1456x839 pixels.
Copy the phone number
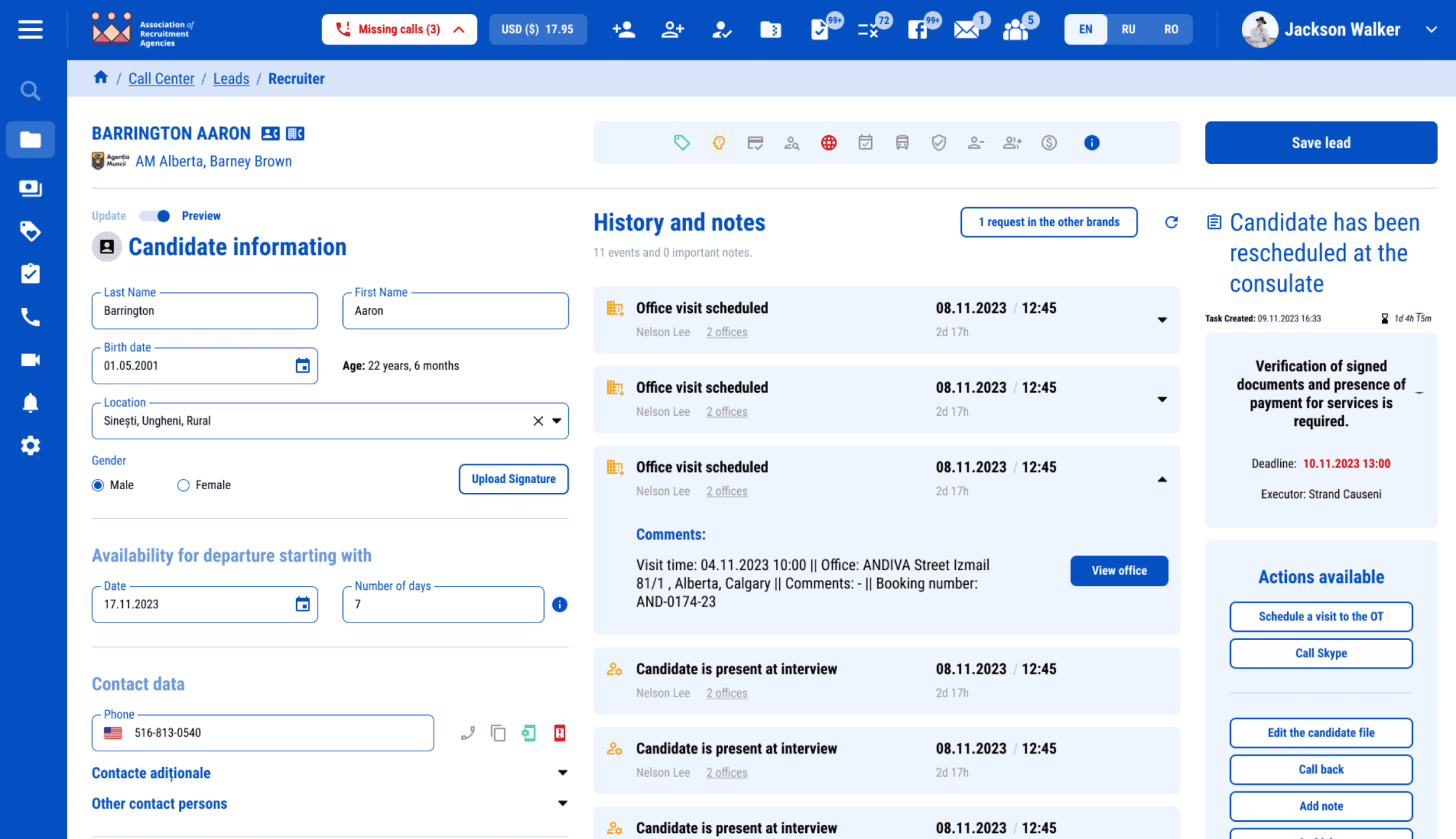(x=498, y=733)
